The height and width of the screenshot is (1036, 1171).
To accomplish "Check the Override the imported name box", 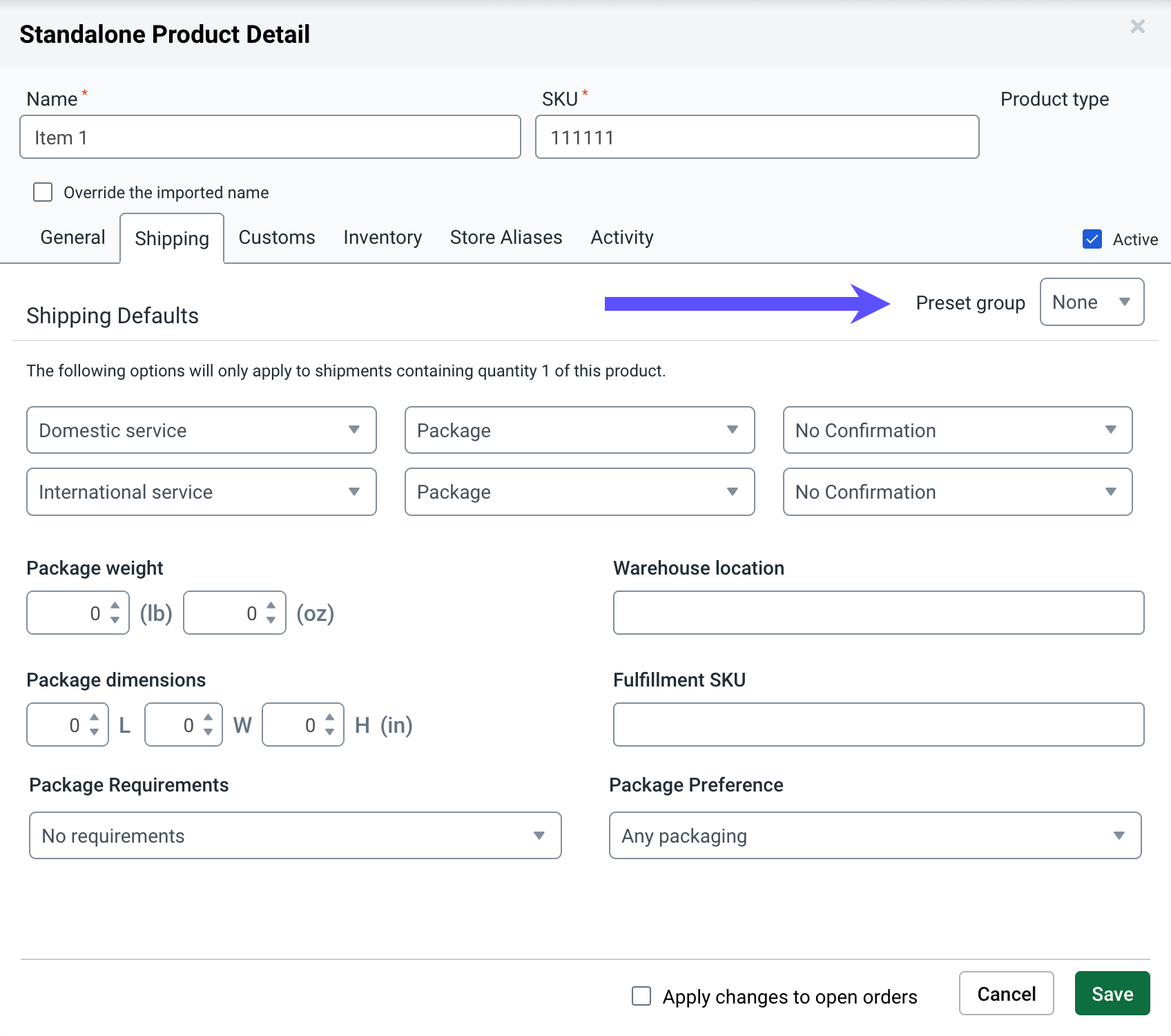I will click(42, 192).
